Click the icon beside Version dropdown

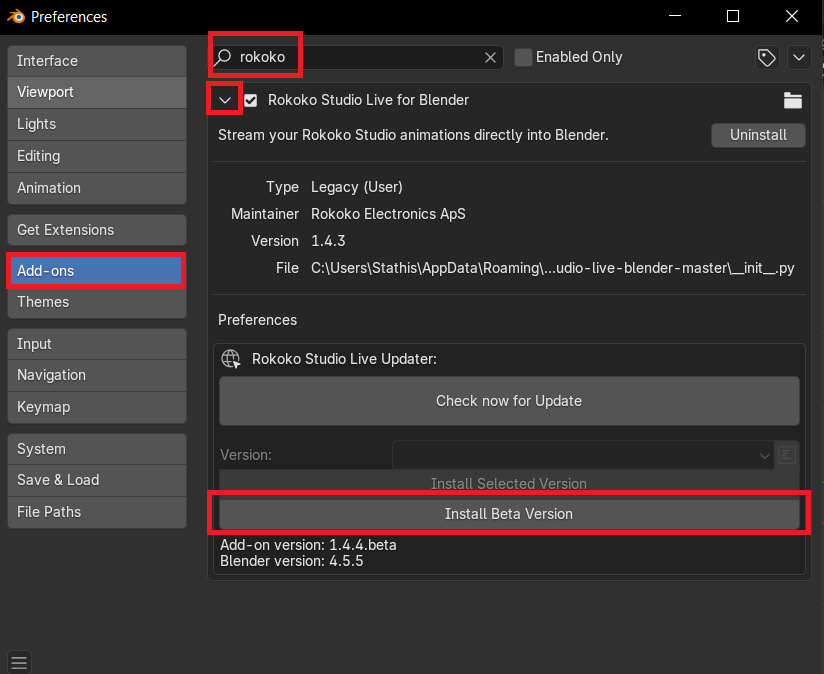point(788,455)
